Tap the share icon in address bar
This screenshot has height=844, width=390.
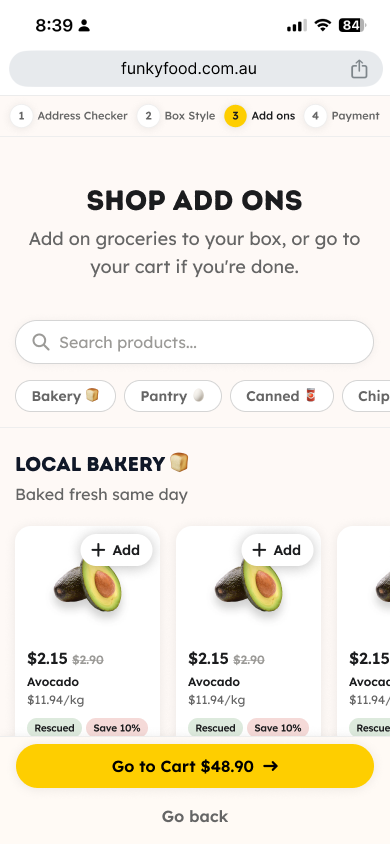359,69
